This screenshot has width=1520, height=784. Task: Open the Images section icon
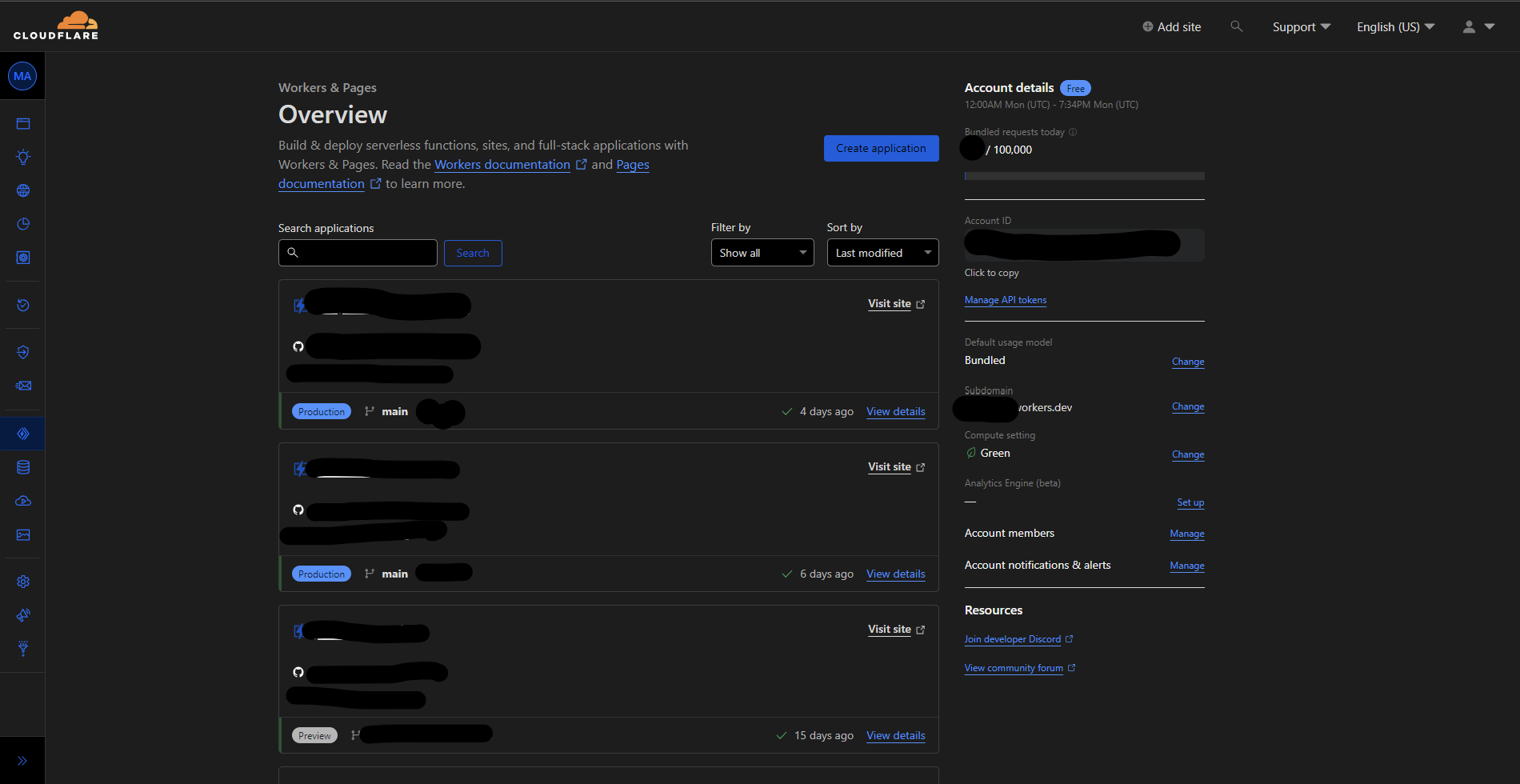tap(22, 535)
